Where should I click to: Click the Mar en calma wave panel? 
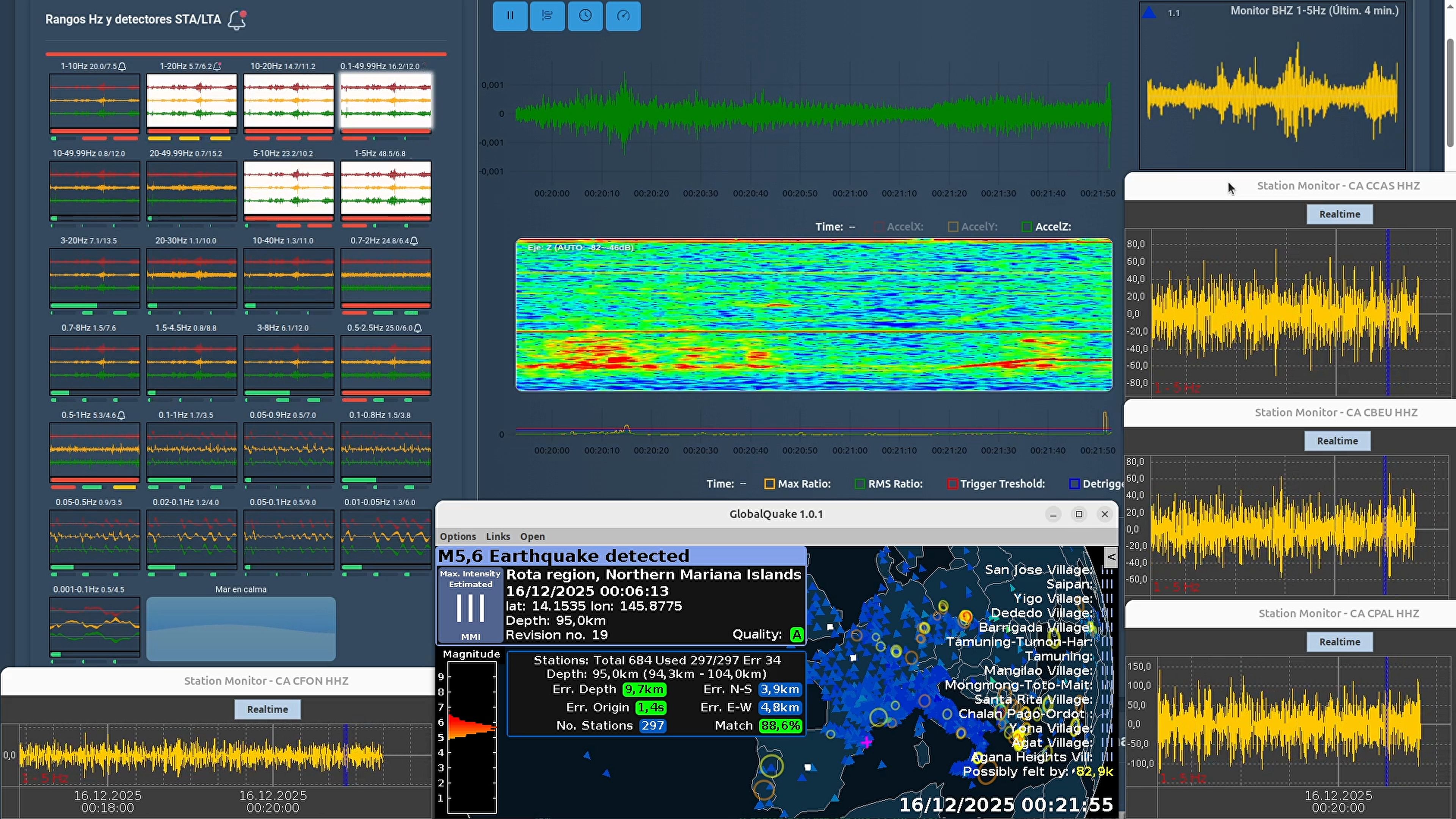pos(241,629)
